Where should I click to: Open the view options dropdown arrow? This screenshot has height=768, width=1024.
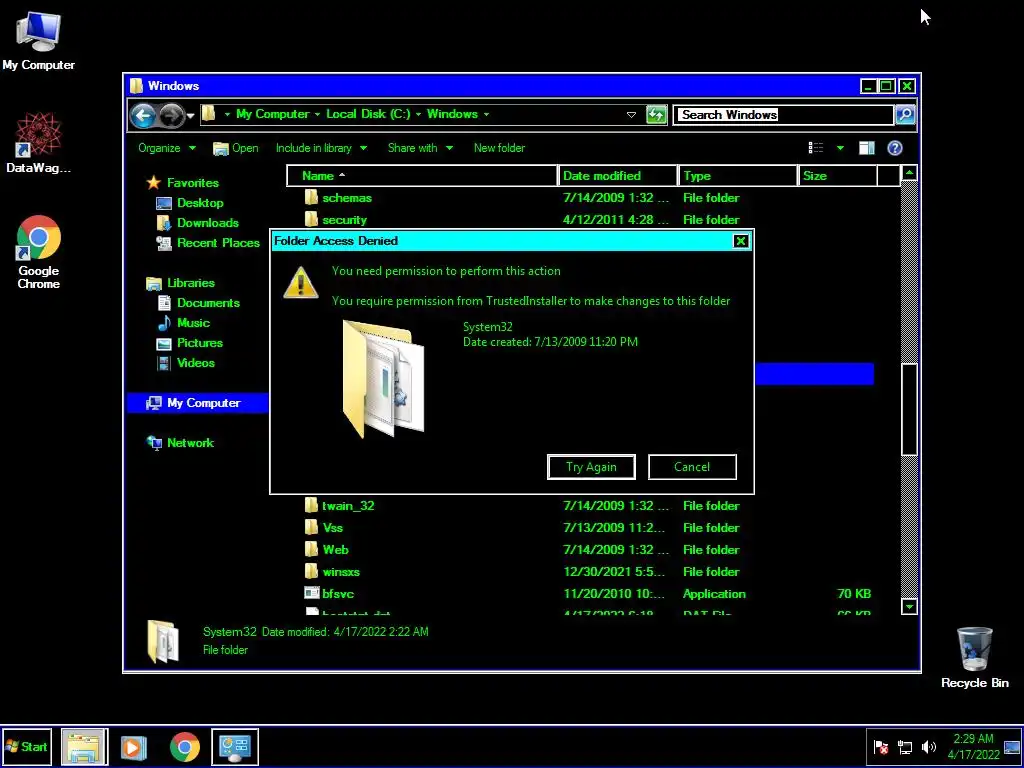pos(840,148)
